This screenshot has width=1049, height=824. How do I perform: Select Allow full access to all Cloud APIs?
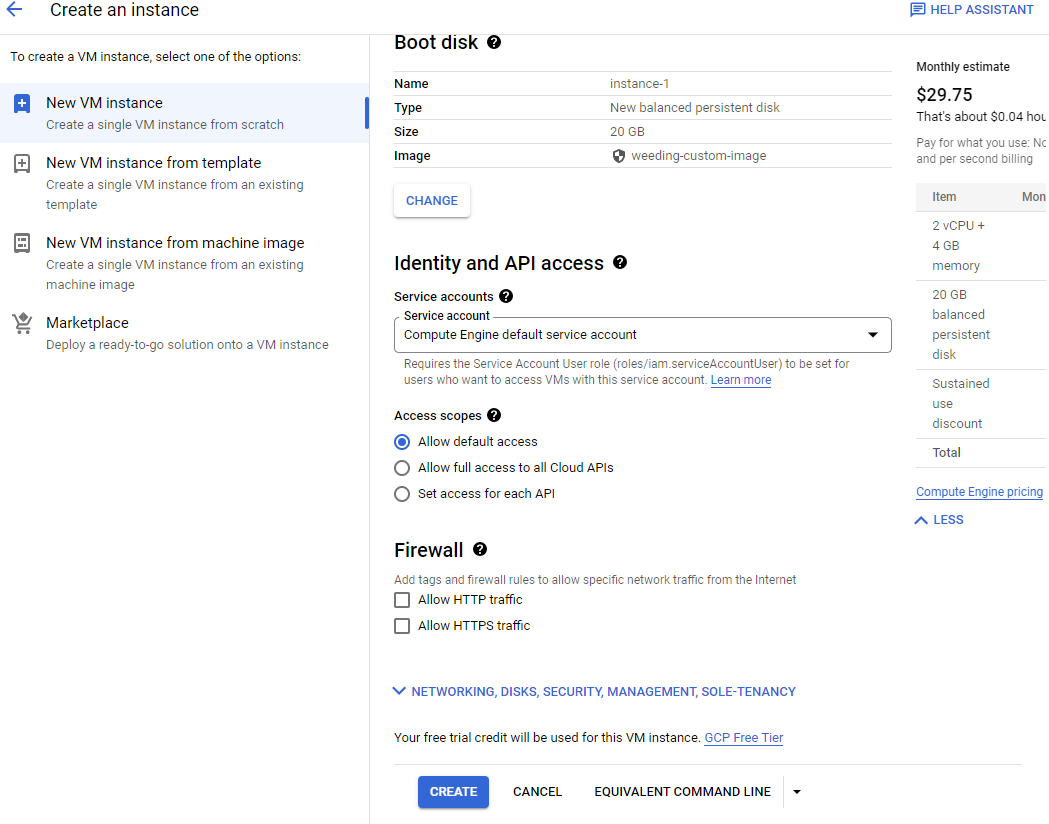402,468
